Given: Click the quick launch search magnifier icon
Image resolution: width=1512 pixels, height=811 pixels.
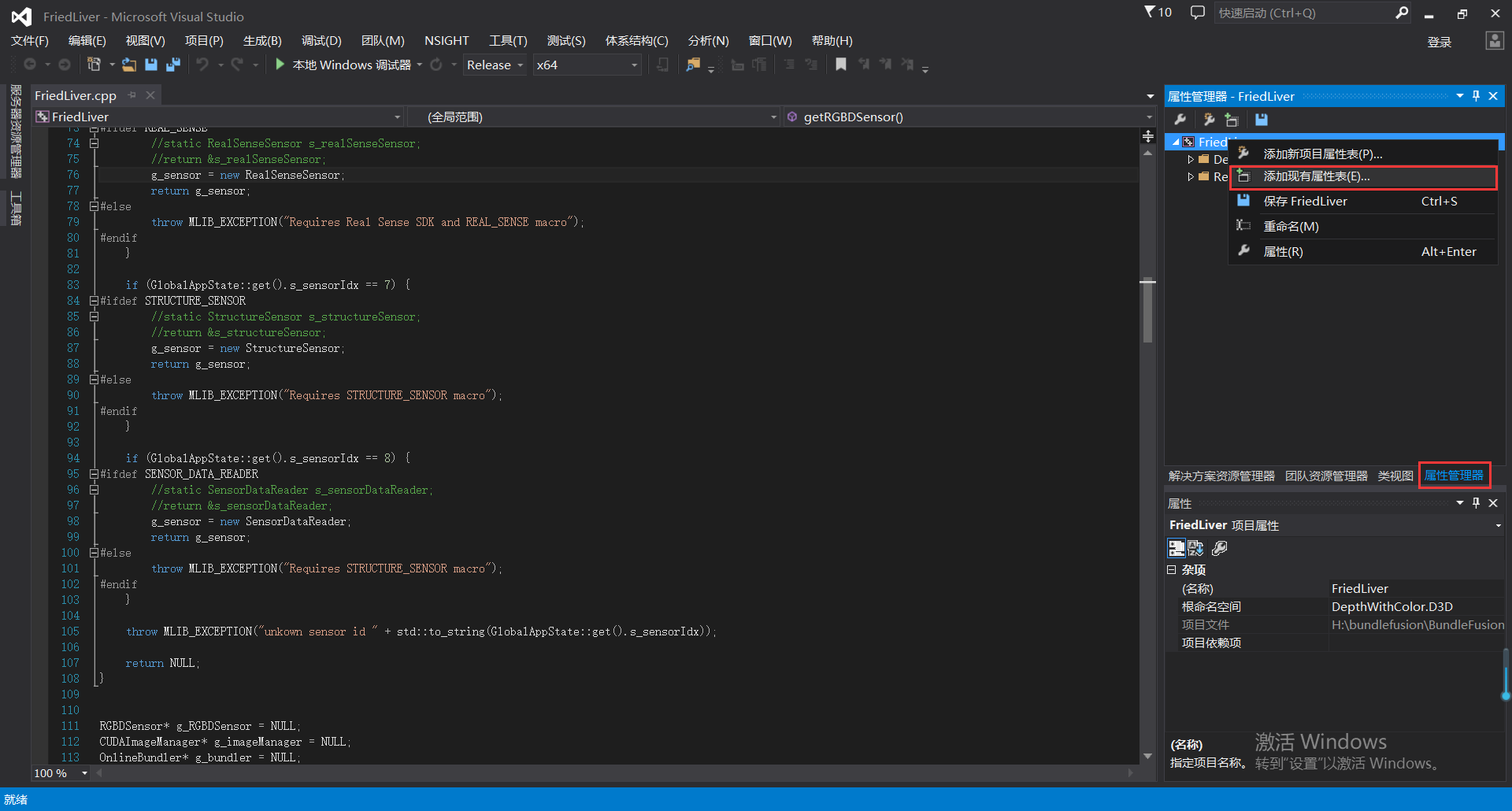Looking at the screenshot, I should tap(1402, 13).
